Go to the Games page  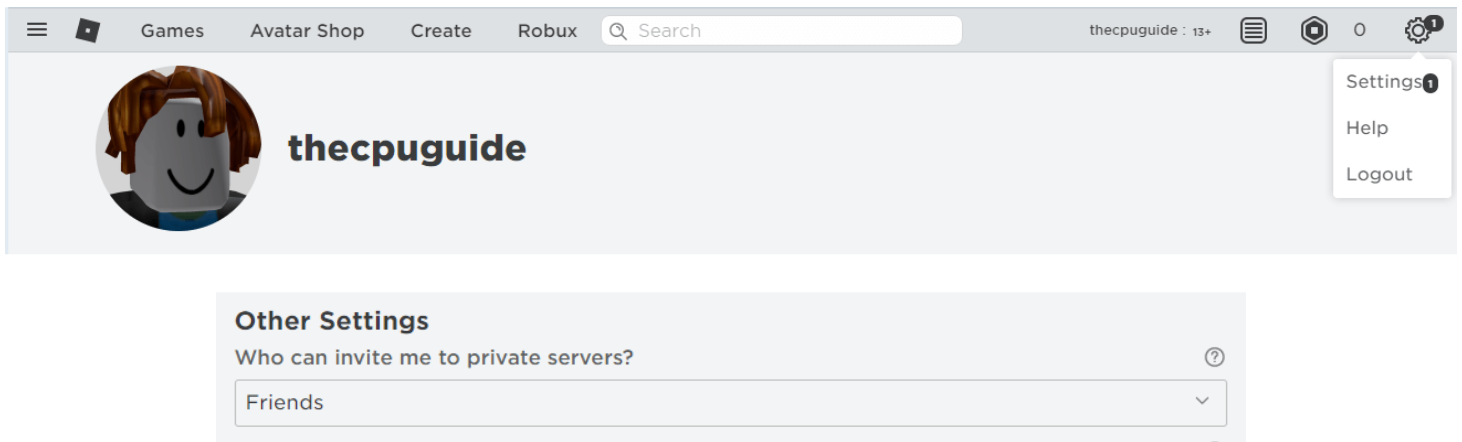point(172,31)
